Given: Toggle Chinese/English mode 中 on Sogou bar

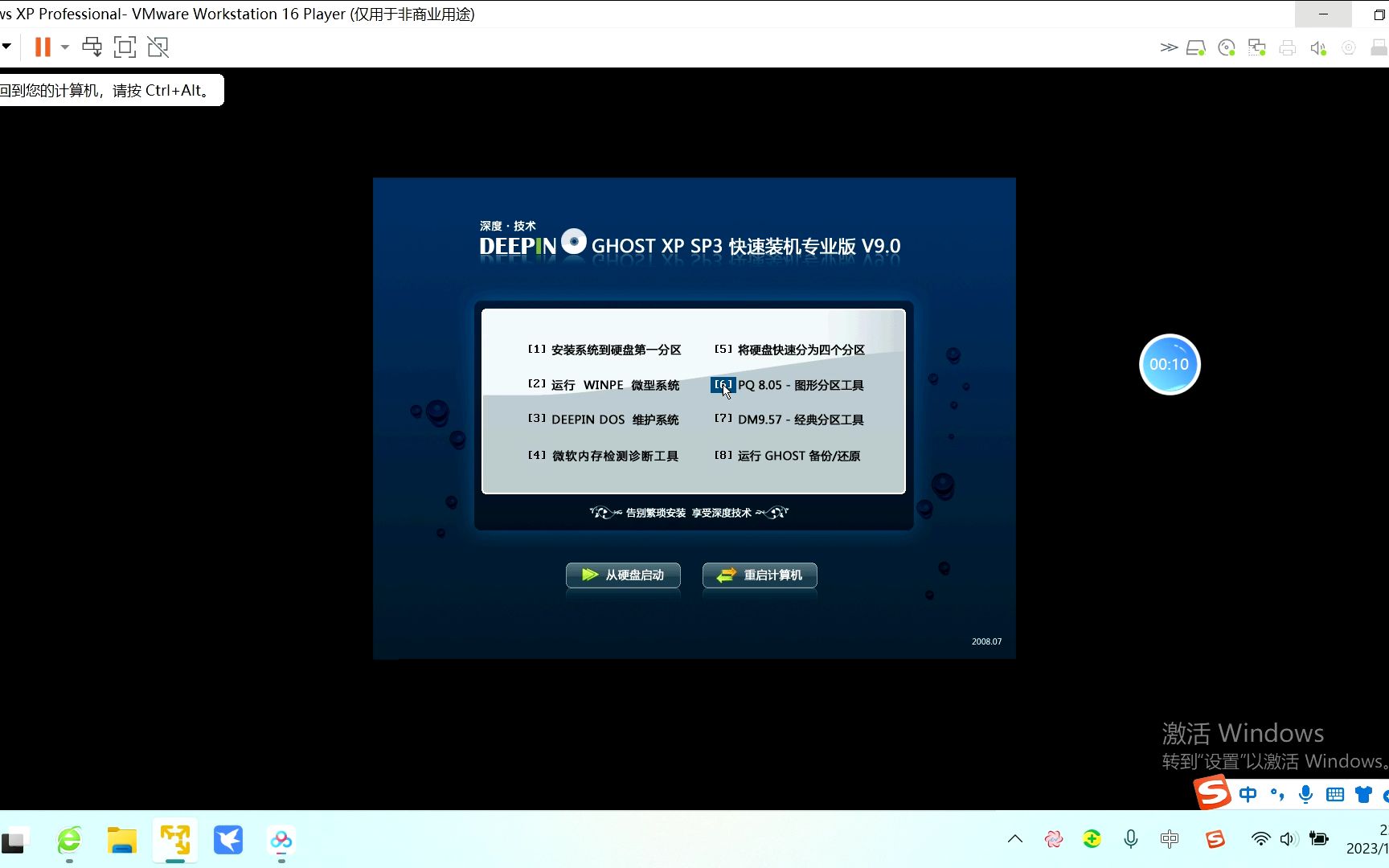Looking at the screenshot, I should [1248, 794].
